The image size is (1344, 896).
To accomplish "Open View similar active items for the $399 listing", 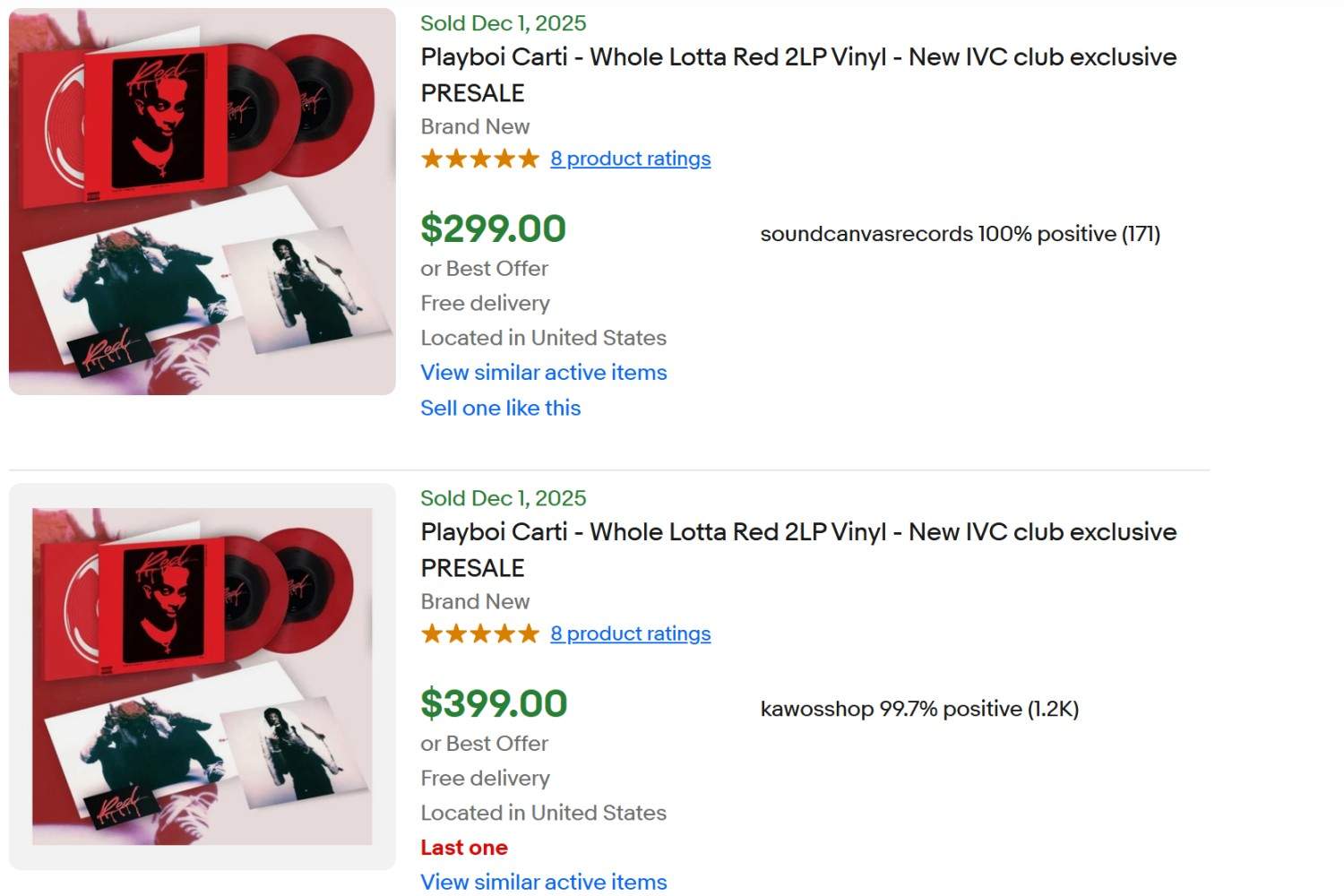I will click(x=543, y=883).
